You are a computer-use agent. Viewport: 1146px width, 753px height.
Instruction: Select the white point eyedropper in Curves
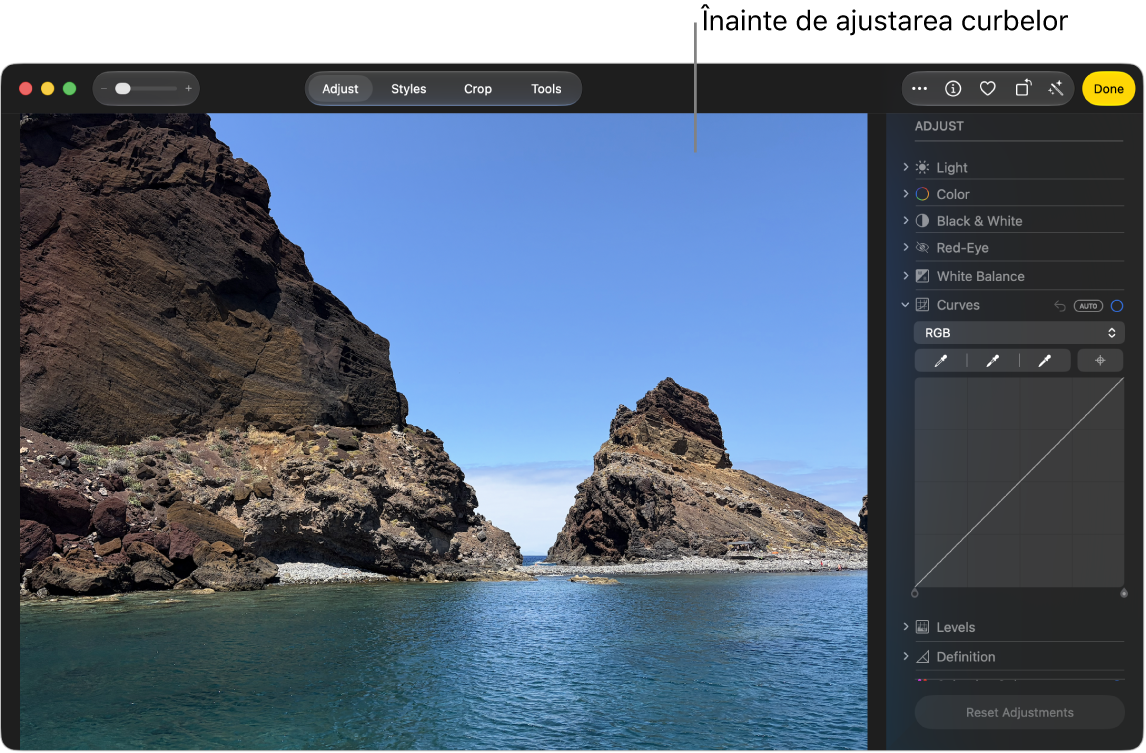tap(1044, 360)
